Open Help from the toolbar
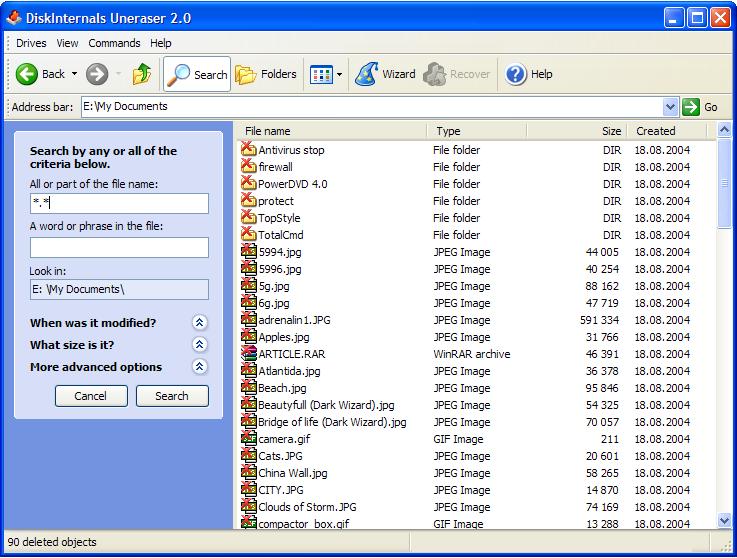Image resolution: width=737 pixels, height=558 pixels. 529,74
